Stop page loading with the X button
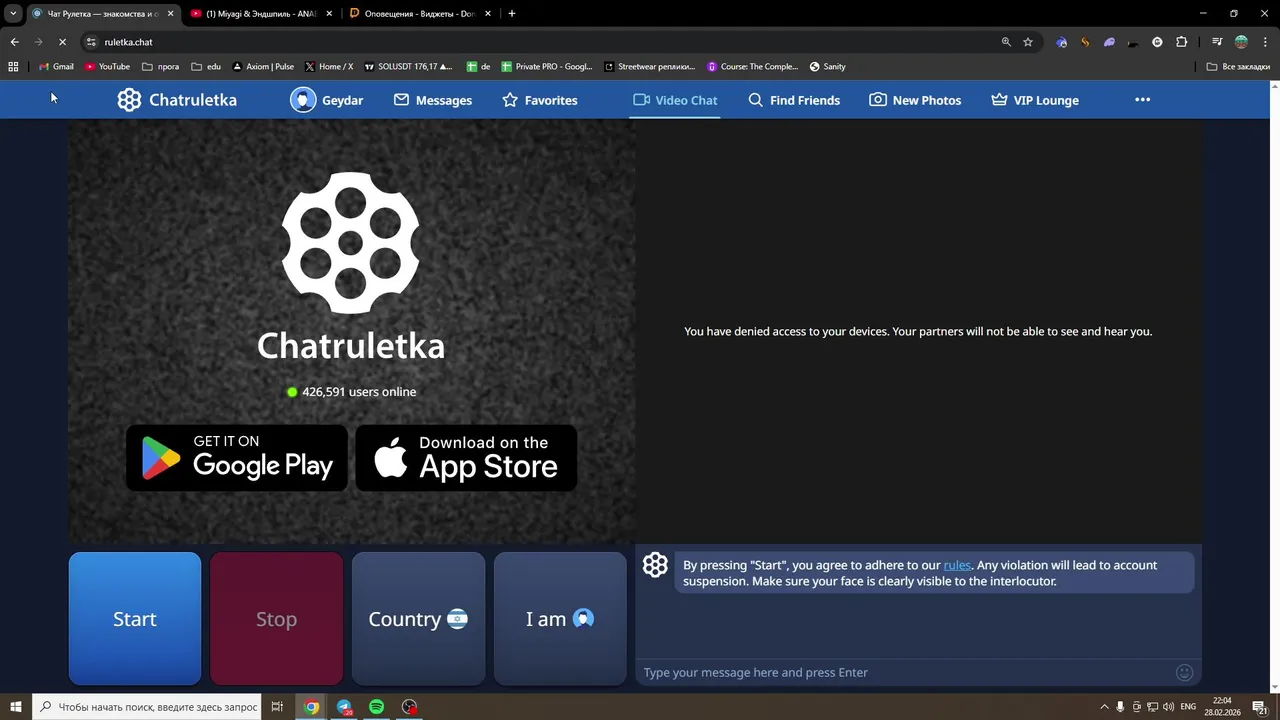The height and width of the screenshot is (720, 1280). [x=62, y=42]
